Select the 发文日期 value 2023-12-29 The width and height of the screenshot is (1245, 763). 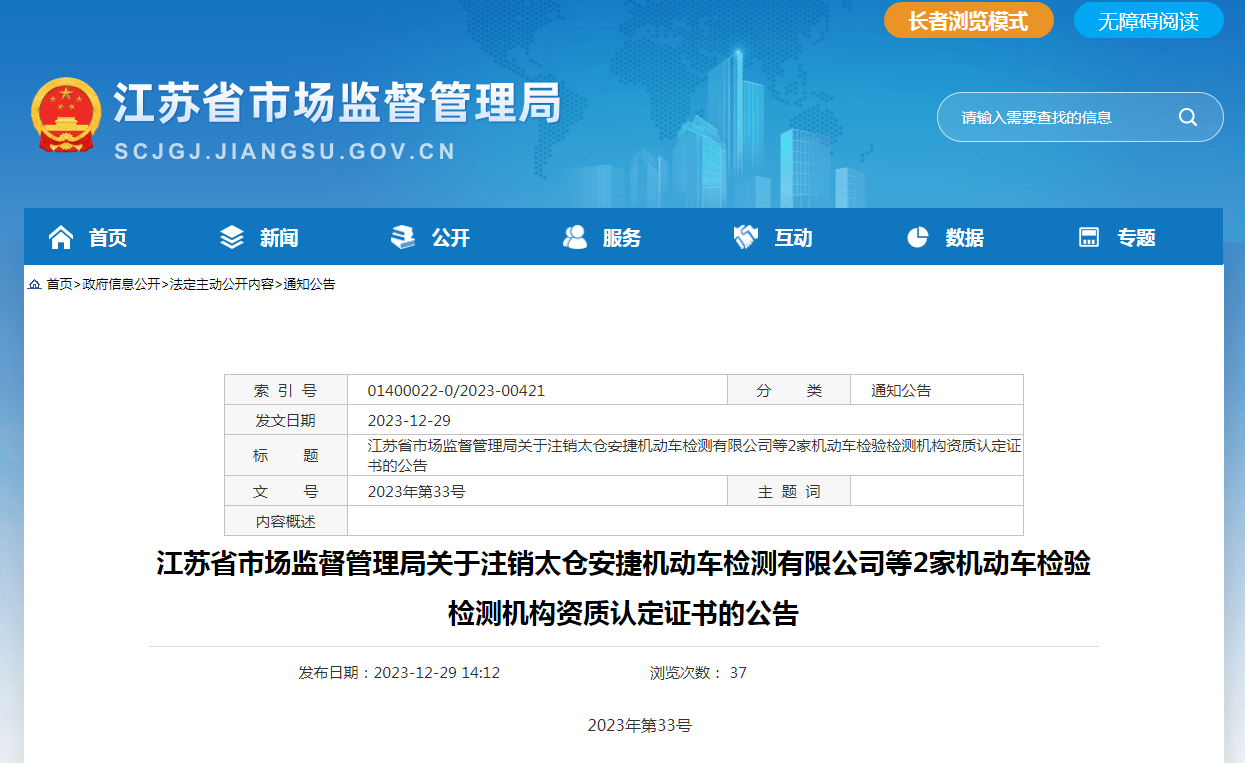click(409, 420)
